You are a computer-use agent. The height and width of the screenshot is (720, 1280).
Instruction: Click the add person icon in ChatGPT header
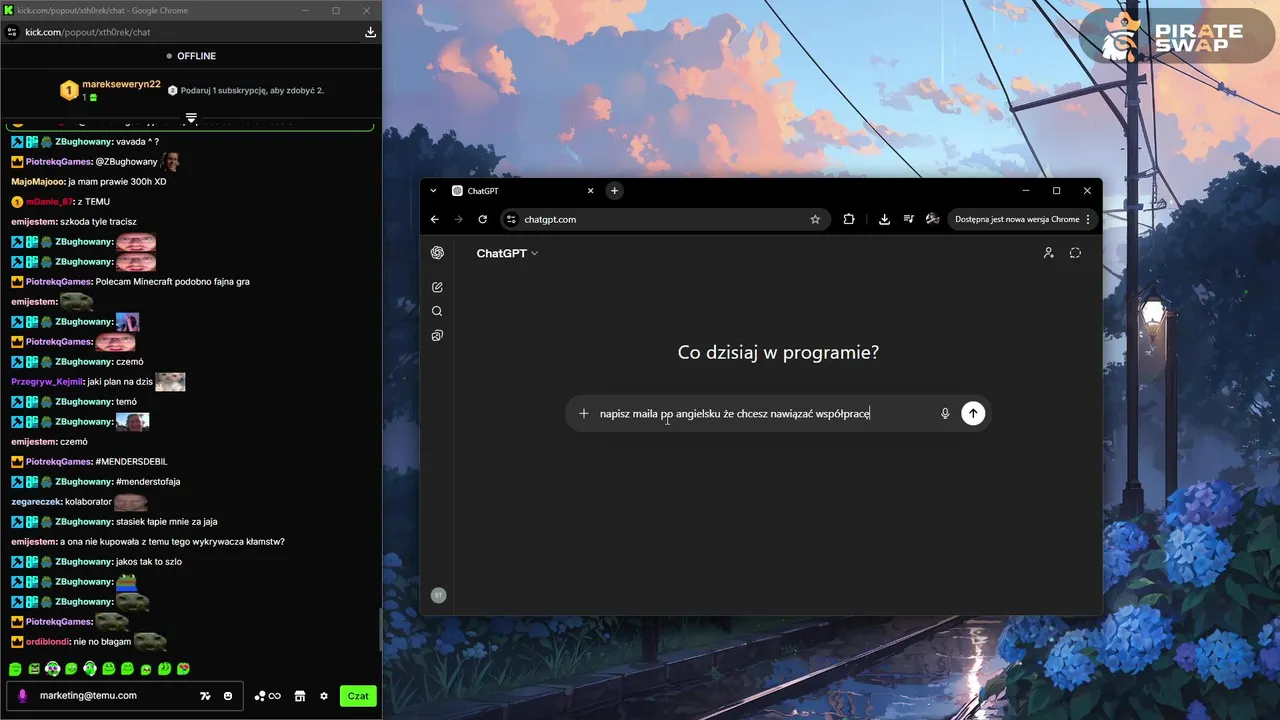[x=1048, y=253]
